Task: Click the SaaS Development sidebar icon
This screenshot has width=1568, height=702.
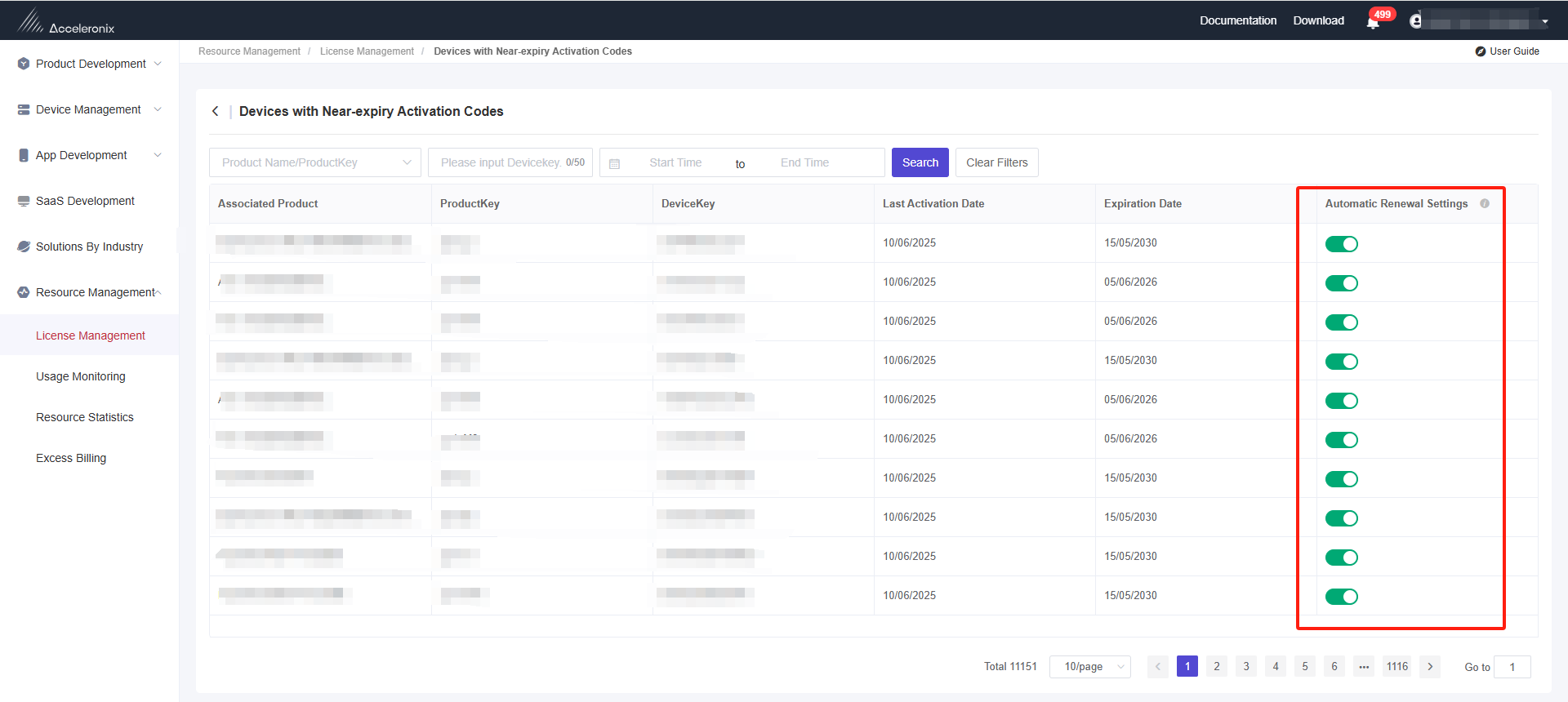Action: click(24, 201)
